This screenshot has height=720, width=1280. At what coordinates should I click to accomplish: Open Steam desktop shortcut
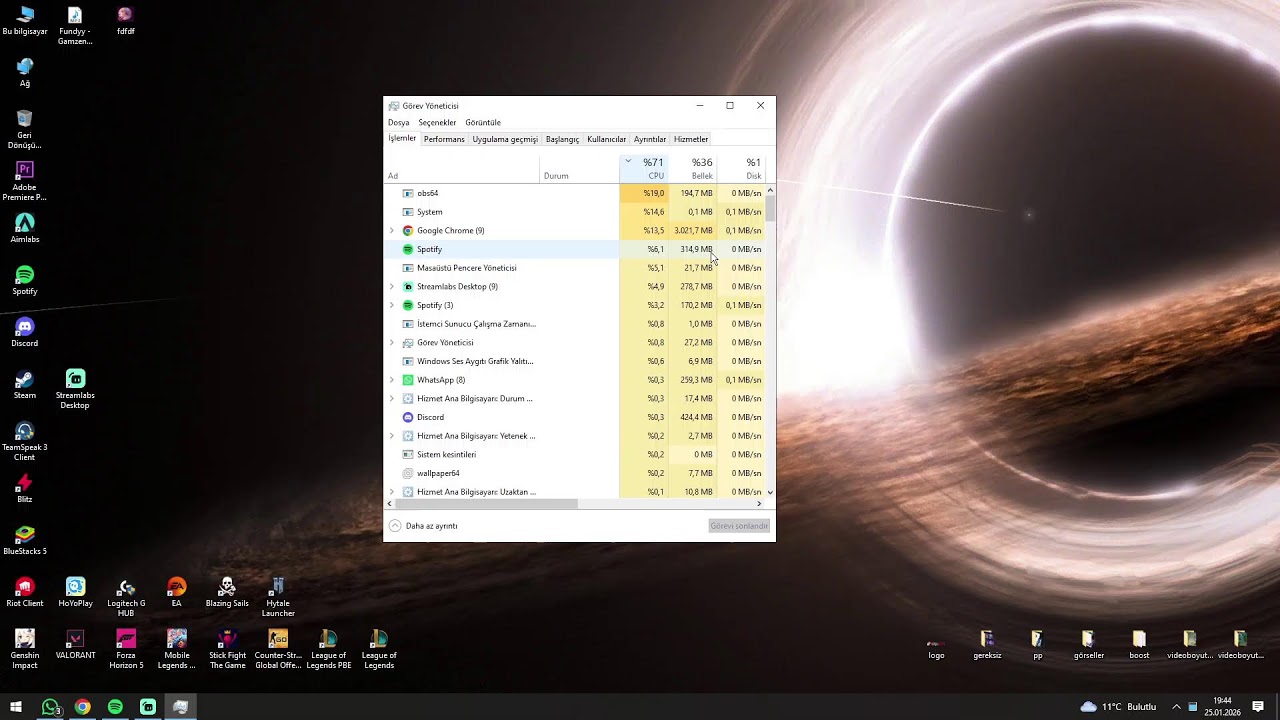(25, 384)
